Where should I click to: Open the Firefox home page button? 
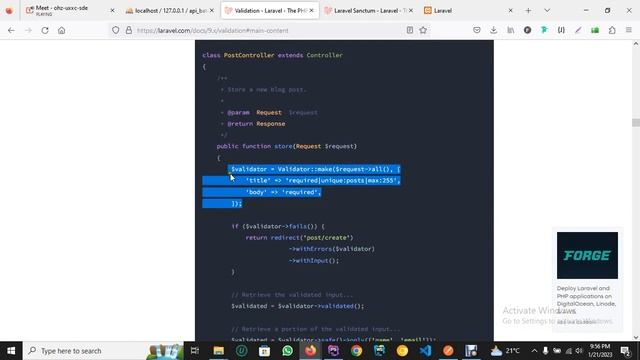(x=62, y=30)
